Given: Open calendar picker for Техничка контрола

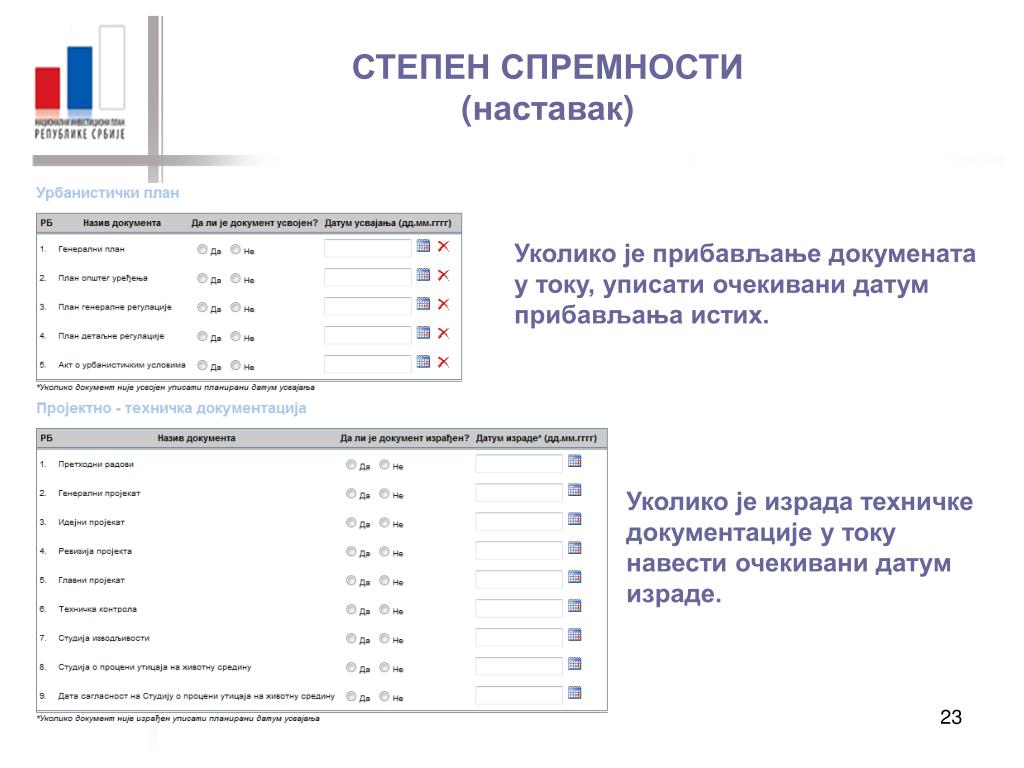Looking at the screenshot, I should (x=575, y=606).
